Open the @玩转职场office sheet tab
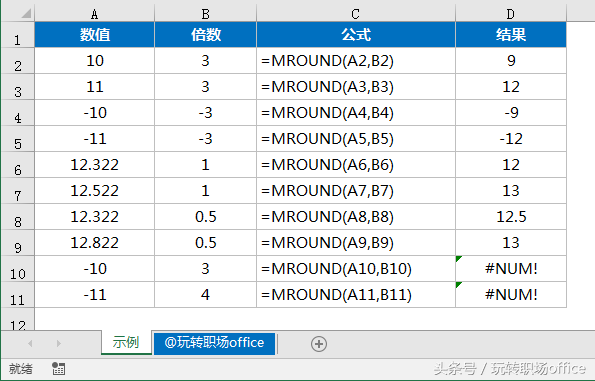The height and width of the screenshot is (381, 595). 214,343
